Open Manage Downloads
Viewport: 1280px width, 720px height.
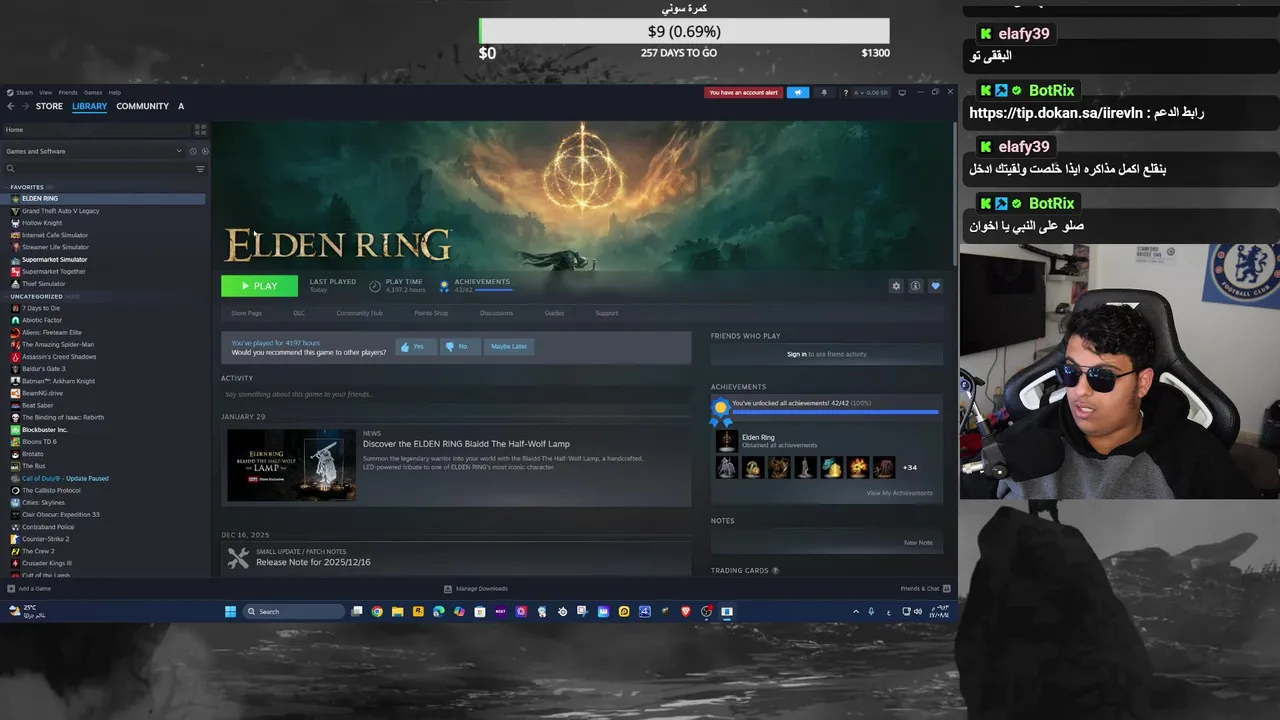click(x=475, y=589)
